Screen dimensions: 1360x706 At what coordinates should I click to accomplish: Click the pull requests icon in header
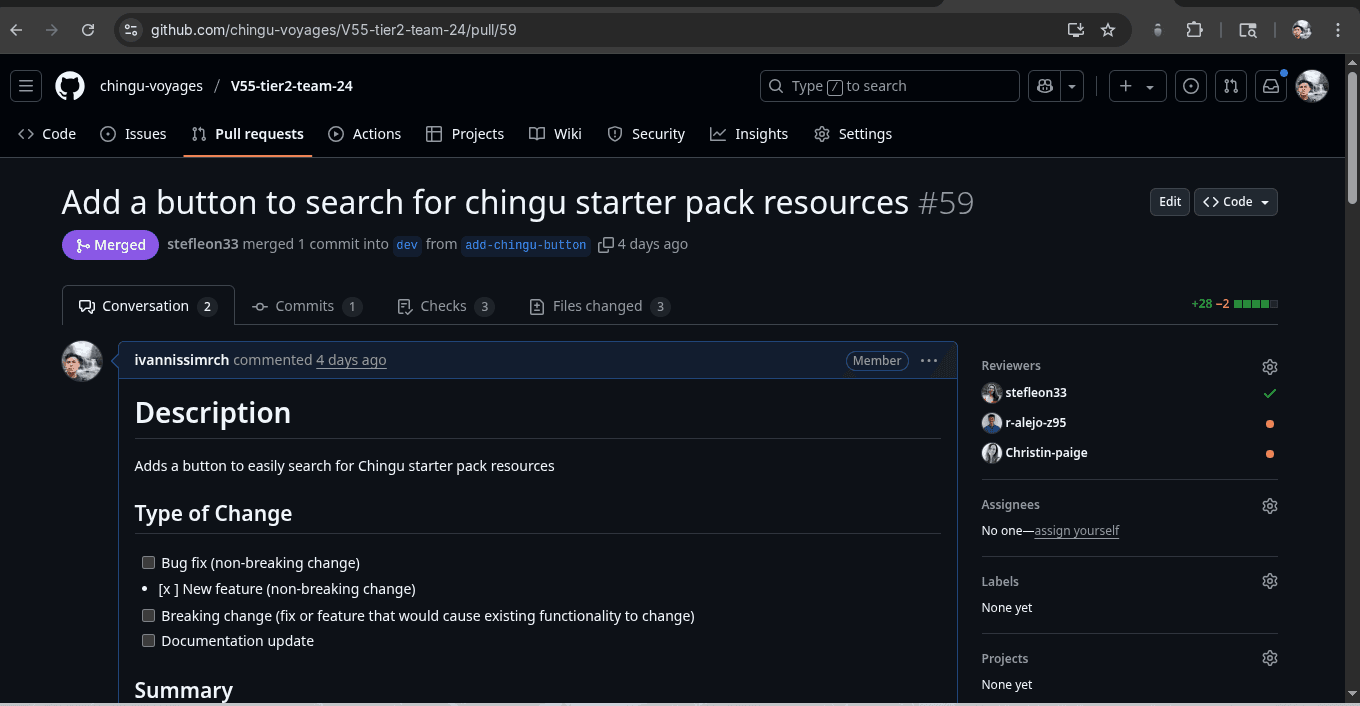pos(1231,86)
